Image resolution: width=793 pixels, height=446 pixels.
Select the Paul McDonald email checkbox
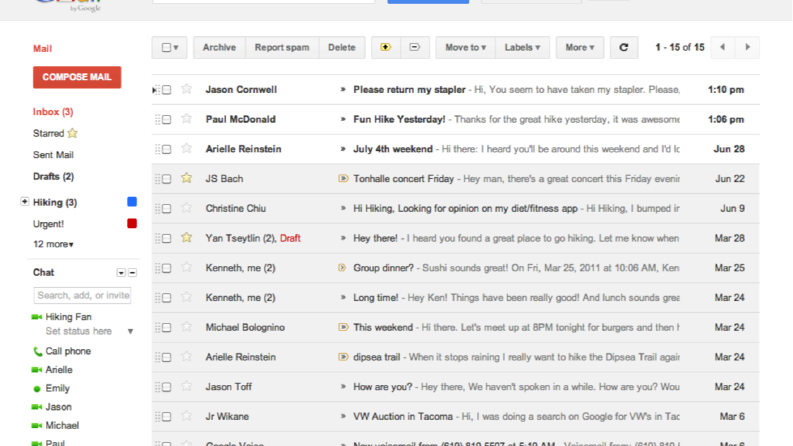coord(166,119)
